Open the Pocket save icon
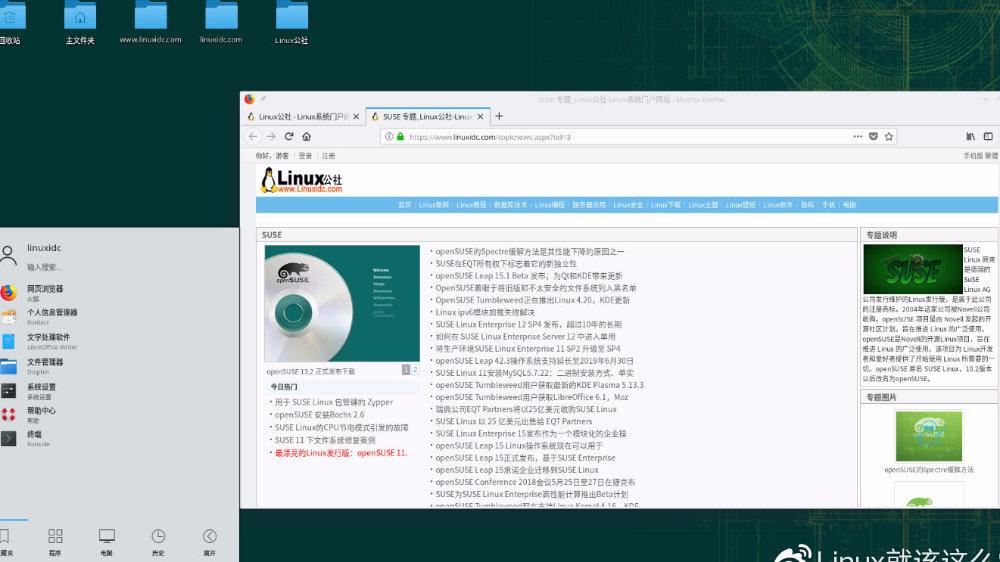The width and height of the screenshot is (1000, 562). pos(873,137)
